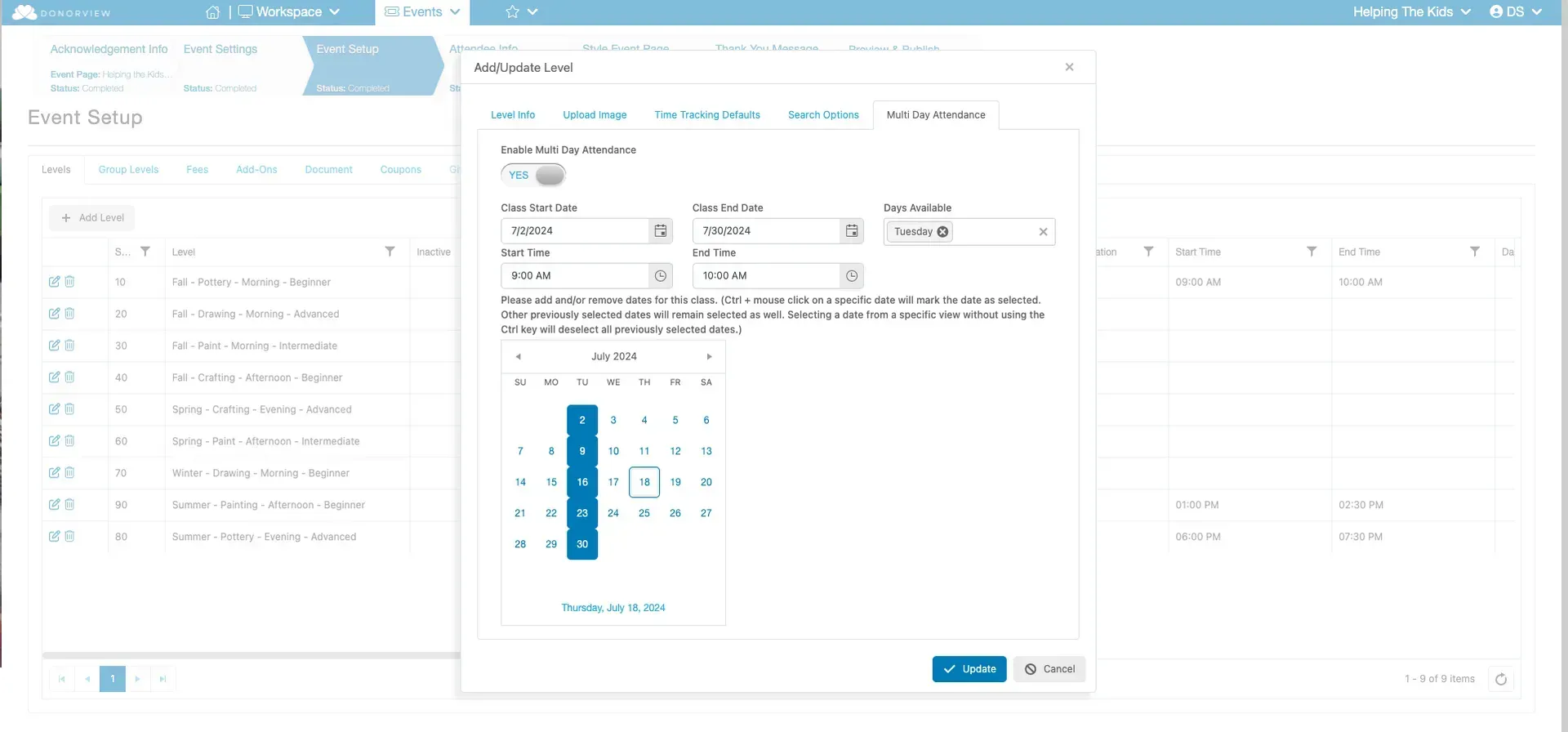This screenshot has height=732, width=1568.
Task: Click the Thursday, July 18, 2024 link
Action: (613, 608)
